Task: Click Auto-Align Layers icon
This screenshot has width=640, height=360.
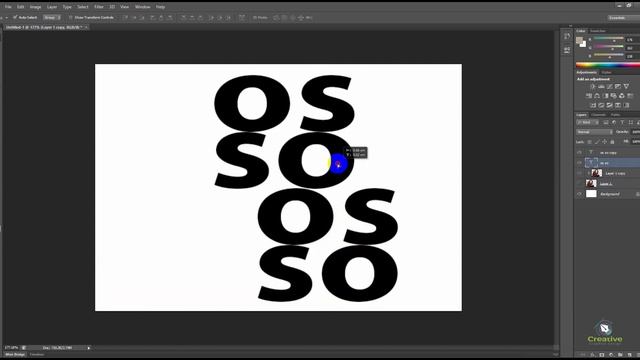Action: (242, 18)
